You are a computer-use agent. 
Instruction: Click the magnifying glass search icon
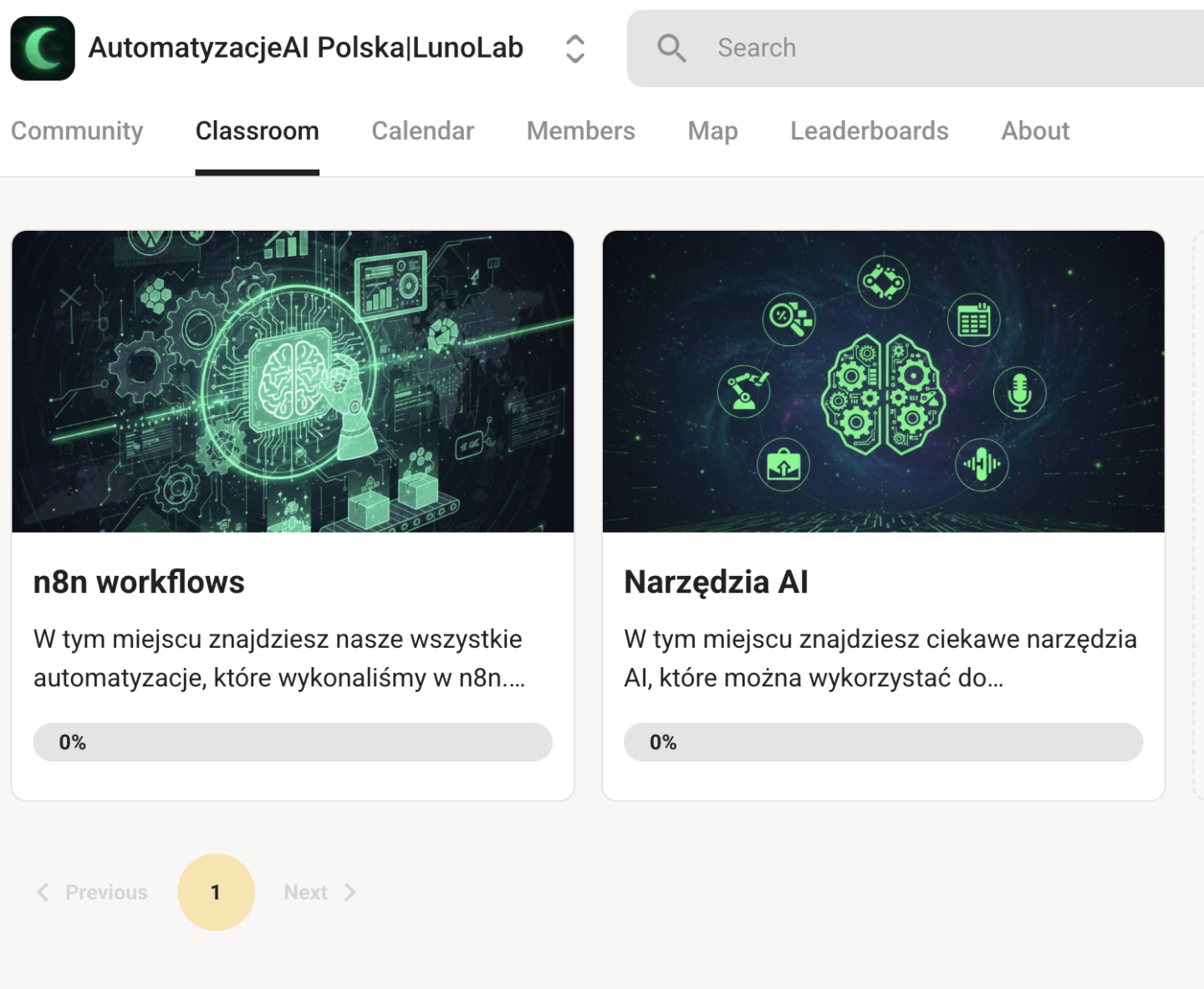(671, 48)
